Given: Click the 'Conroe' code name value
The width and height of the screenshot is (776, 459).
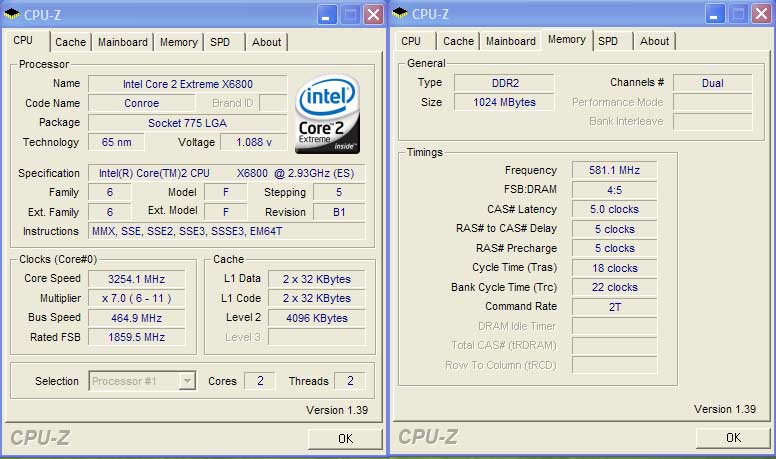Looking at the screenshot, I should [142, 103].
